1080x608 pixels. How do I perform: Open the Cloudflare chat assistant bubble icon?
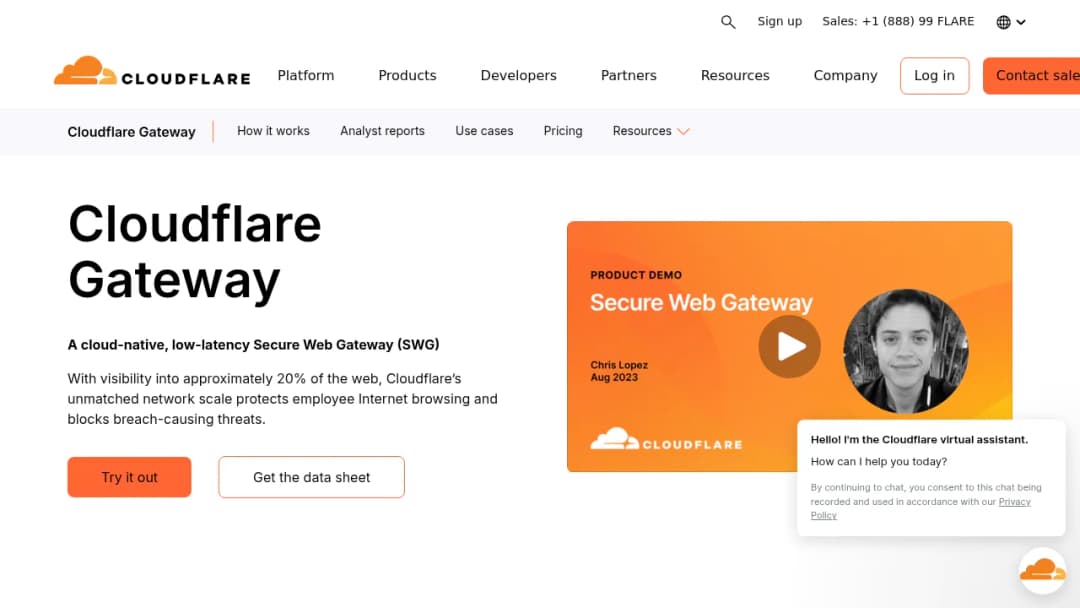click(x=1043, y=570)
